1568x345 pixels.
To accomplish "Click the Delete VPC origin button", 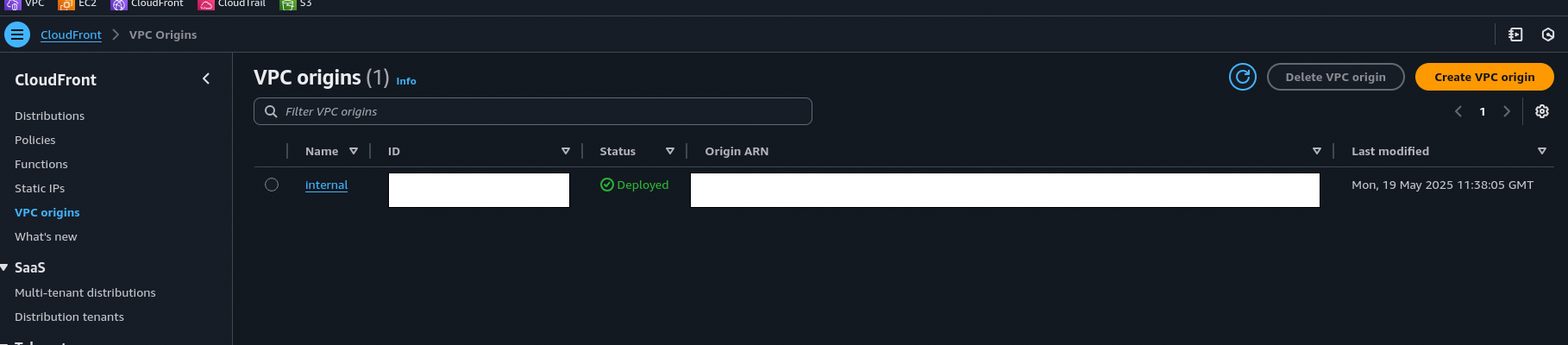I will click(x=1335, y=77).
